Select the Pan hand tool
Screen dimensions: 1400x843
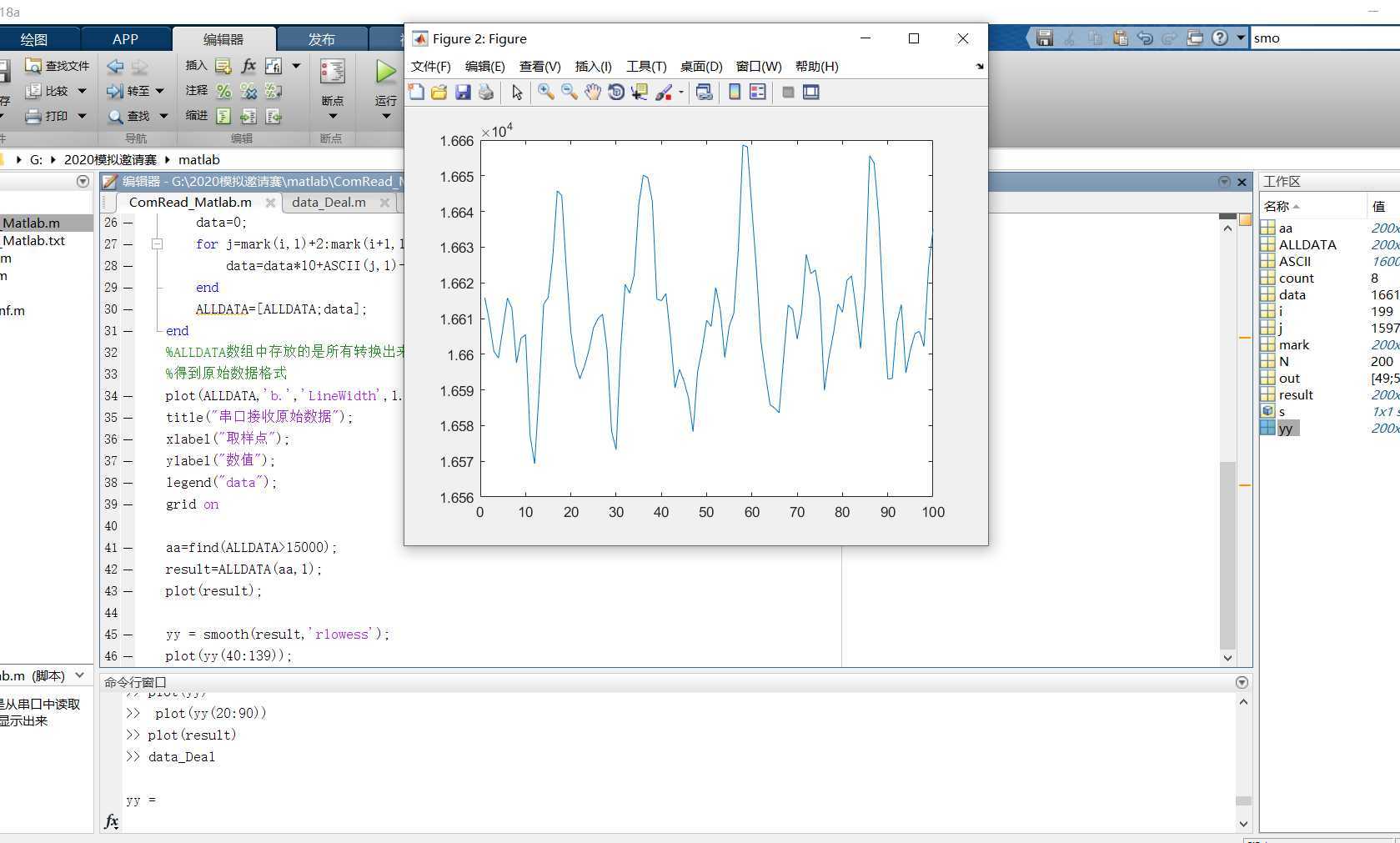(x=593, y=93)
